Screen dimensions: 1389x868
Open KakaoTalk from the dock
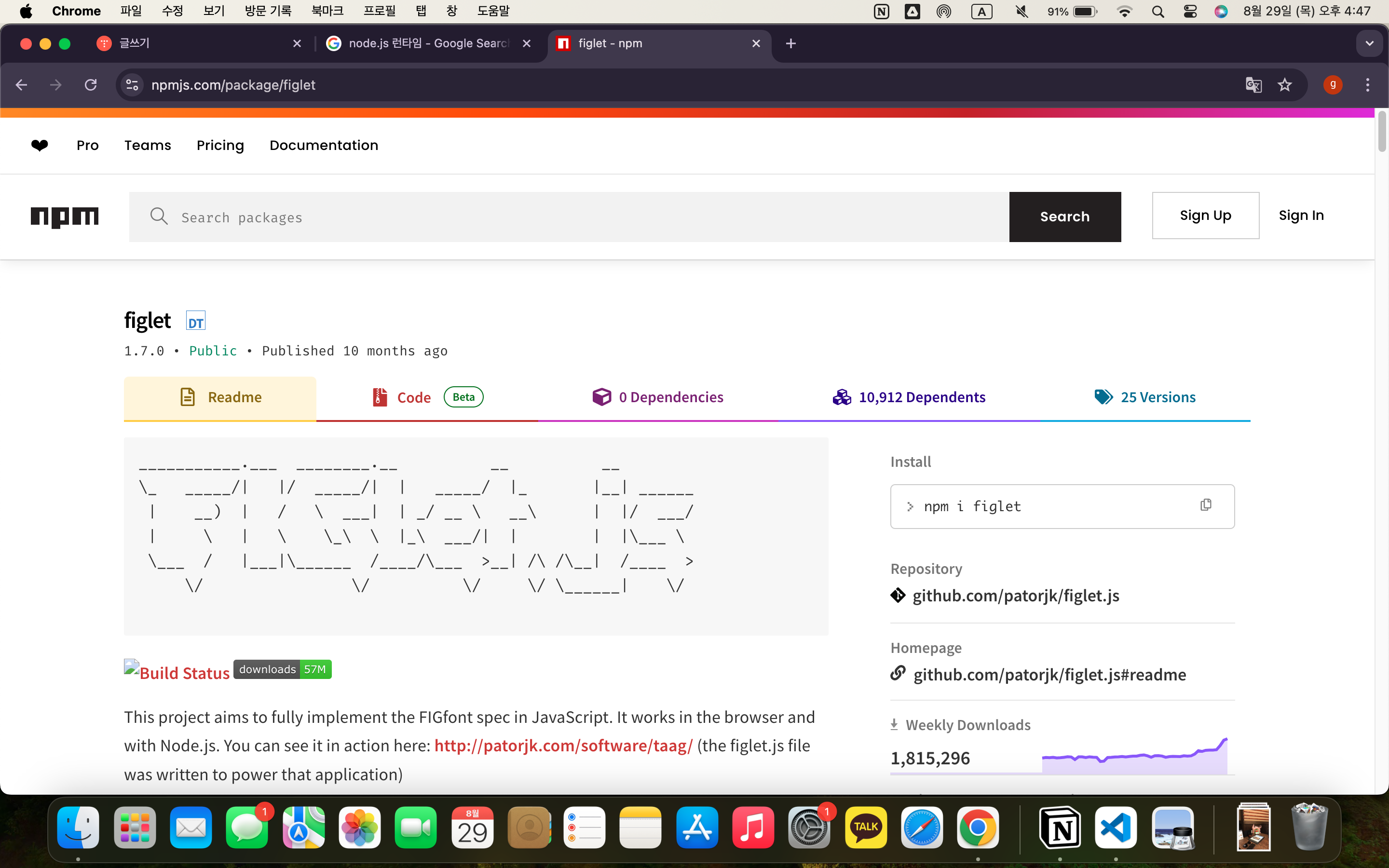(866, 828)
